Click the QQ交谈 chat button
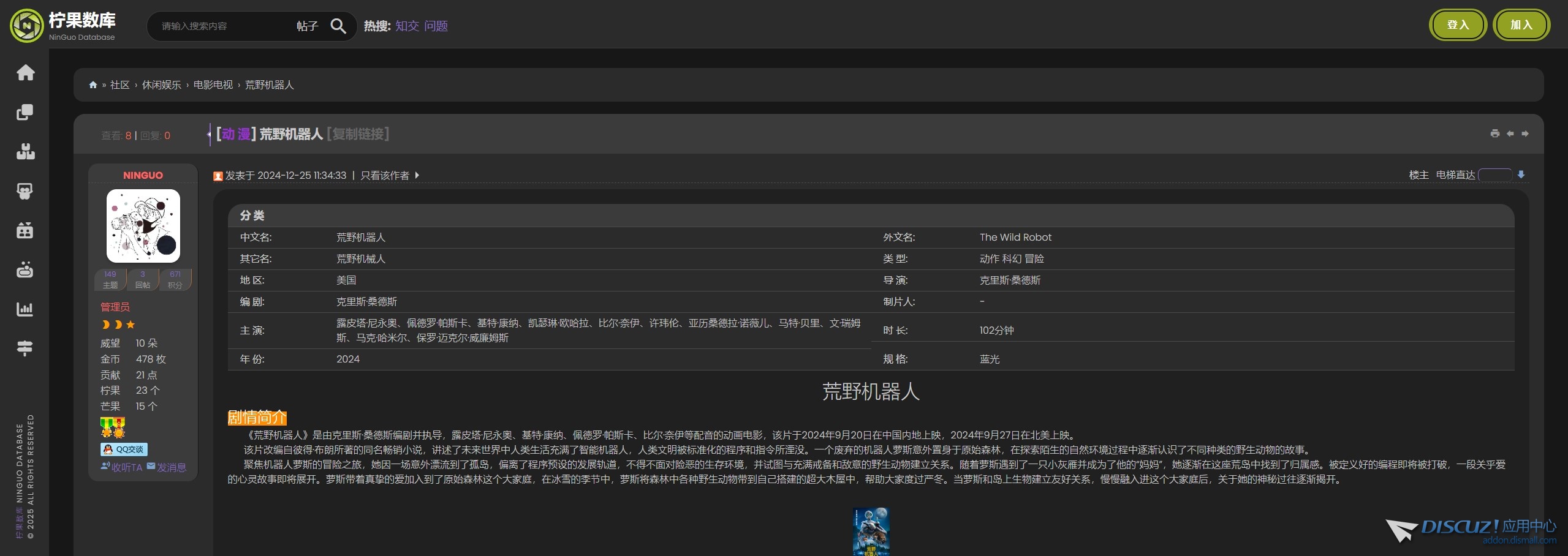 tap(124, 449)
